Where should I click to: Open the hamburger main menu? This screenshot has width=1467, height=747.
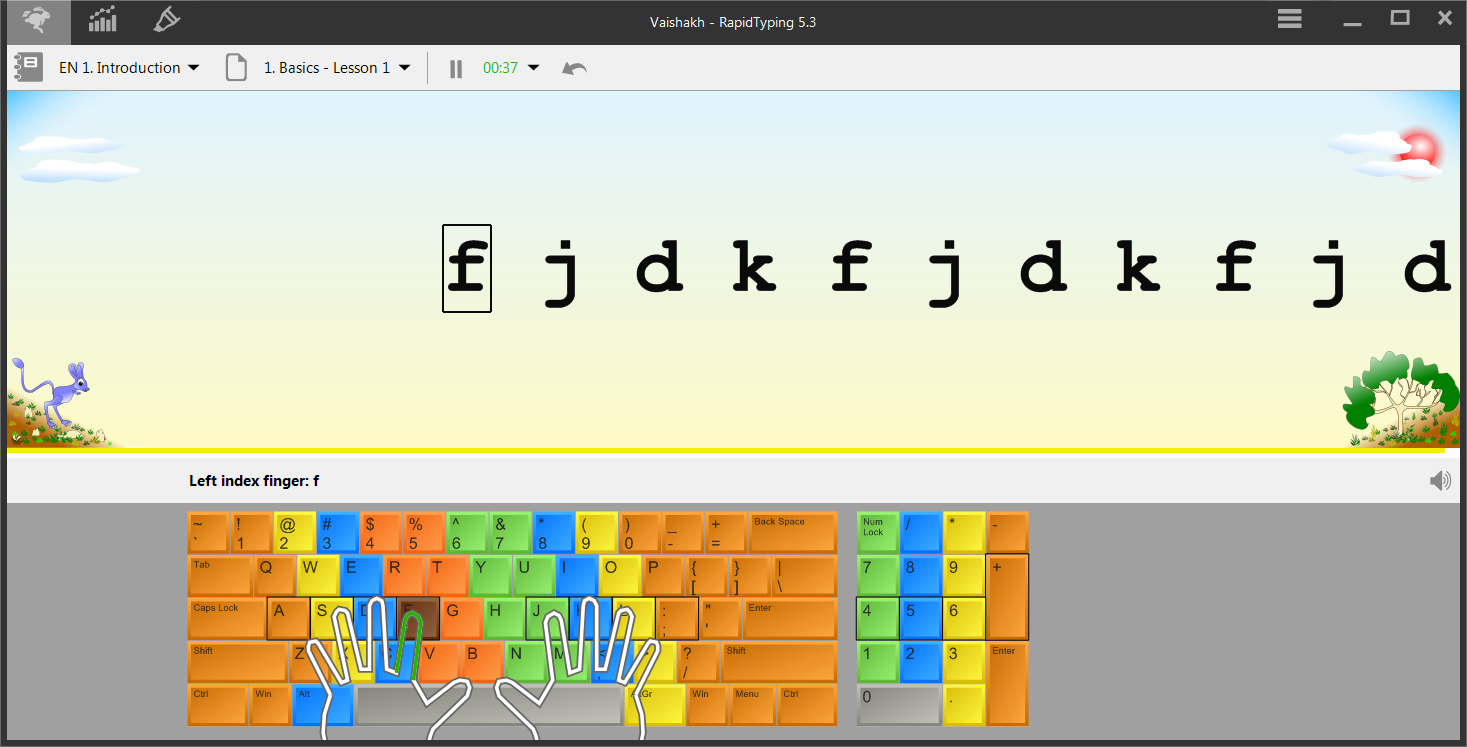[x=1289, y=19]
